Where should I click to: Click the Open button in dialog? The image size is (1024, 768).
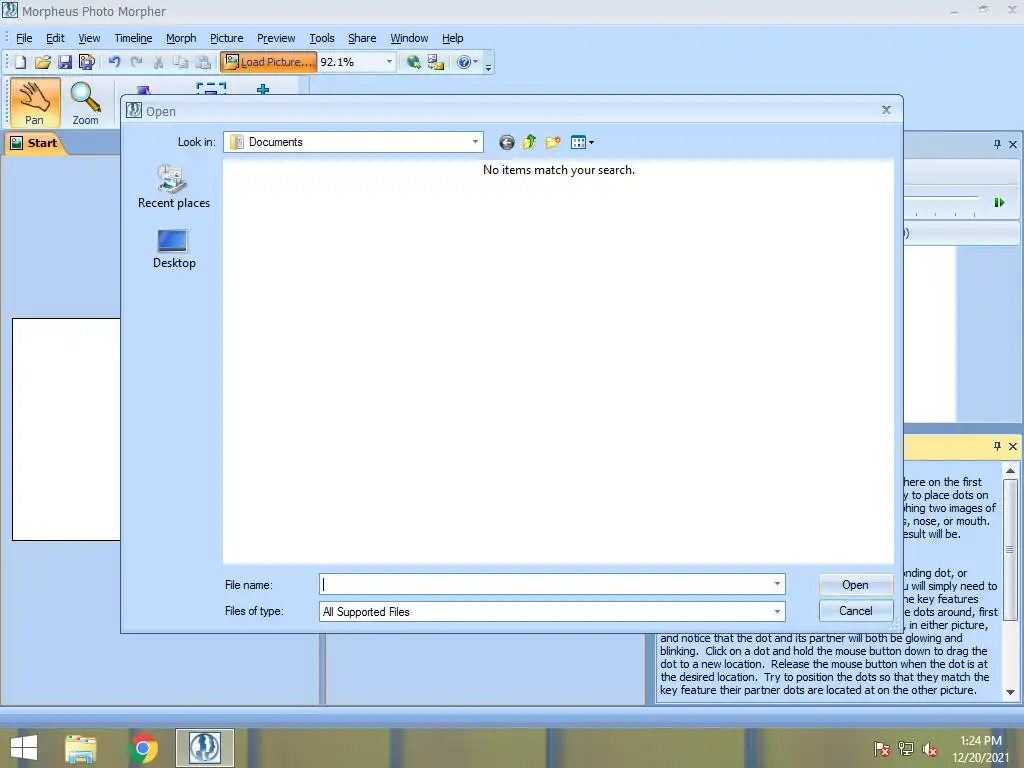click(856, 585)
